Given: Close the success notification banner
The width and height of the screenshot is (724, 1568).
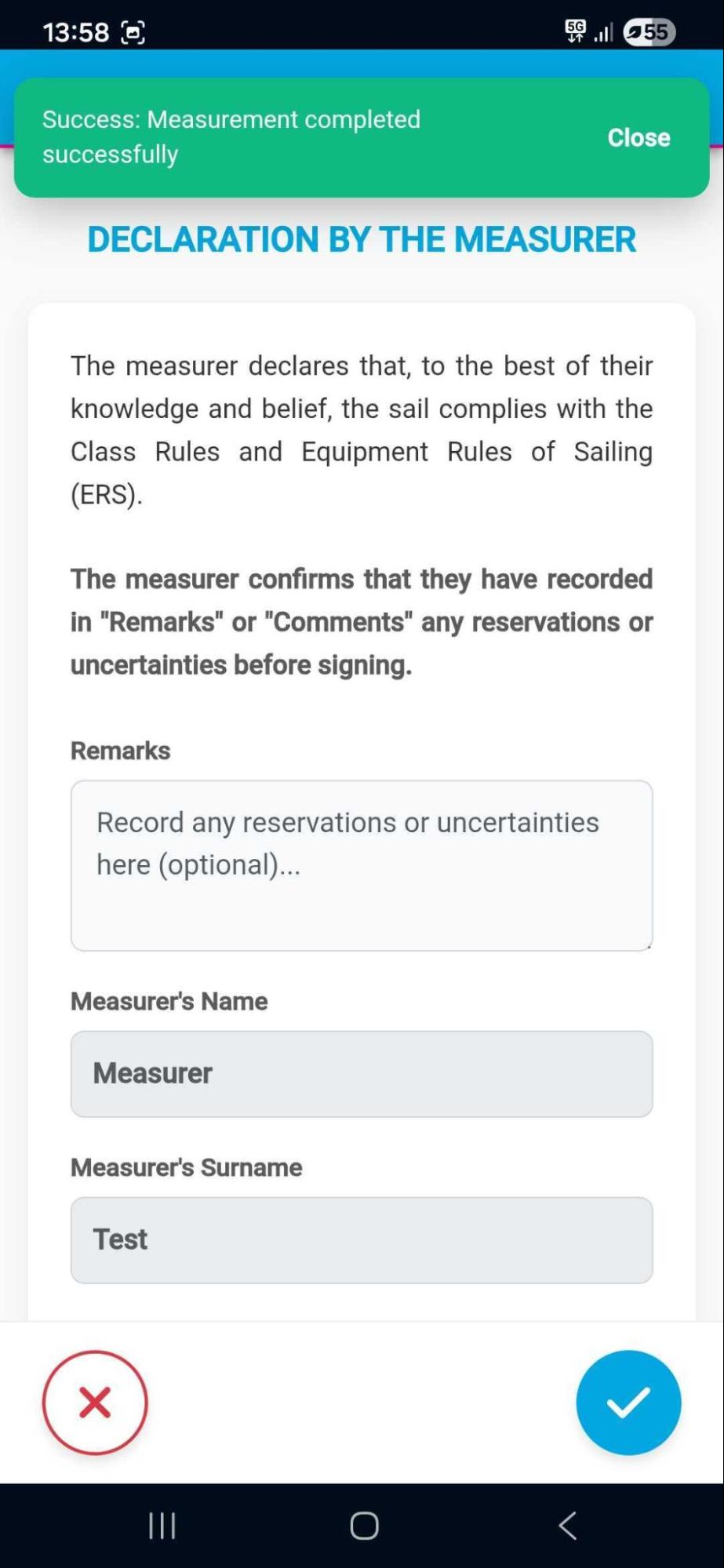Looking at the screenshot, I should [639, 137].
